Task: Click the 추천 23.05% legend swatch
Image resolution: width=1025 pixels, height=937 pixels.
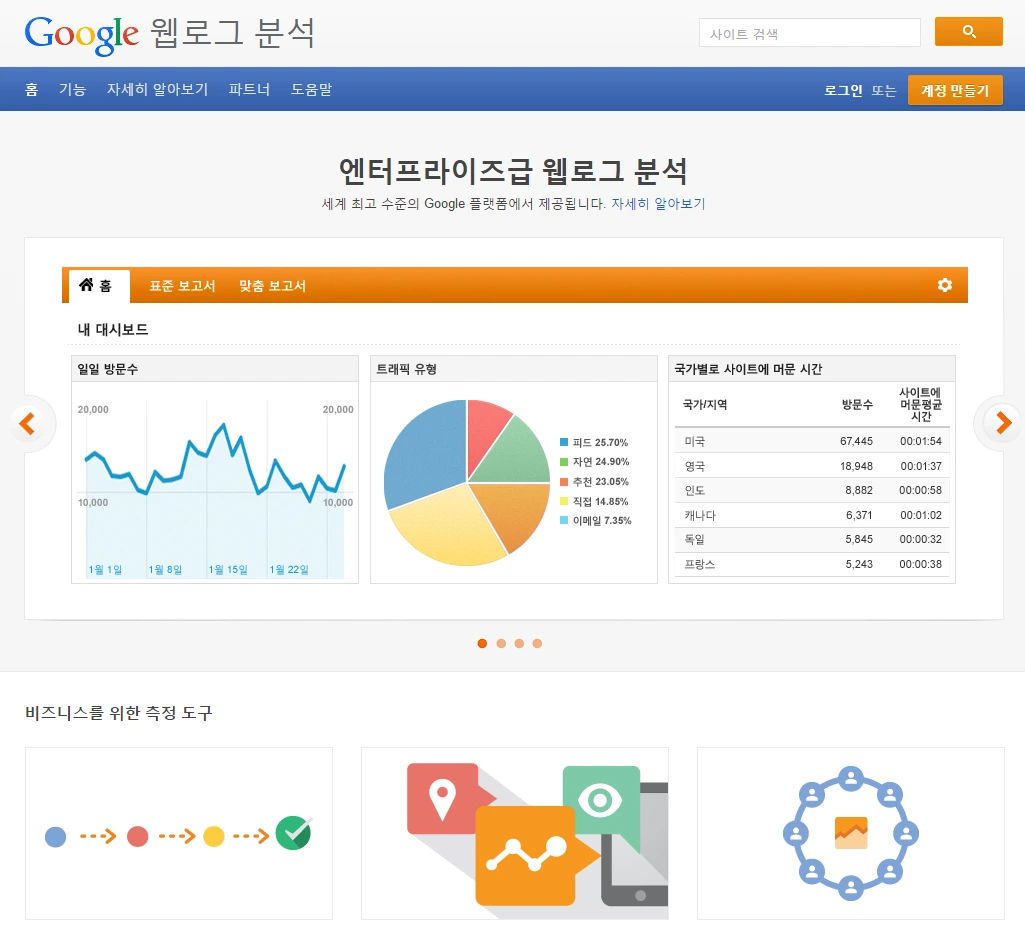Action: 564,482
